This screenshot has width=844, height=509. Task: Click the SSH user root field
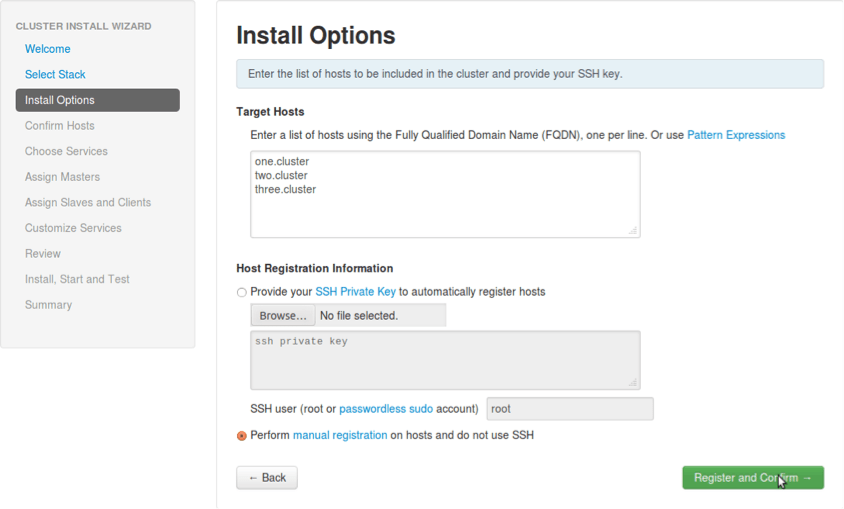click(x=569, y=409)
